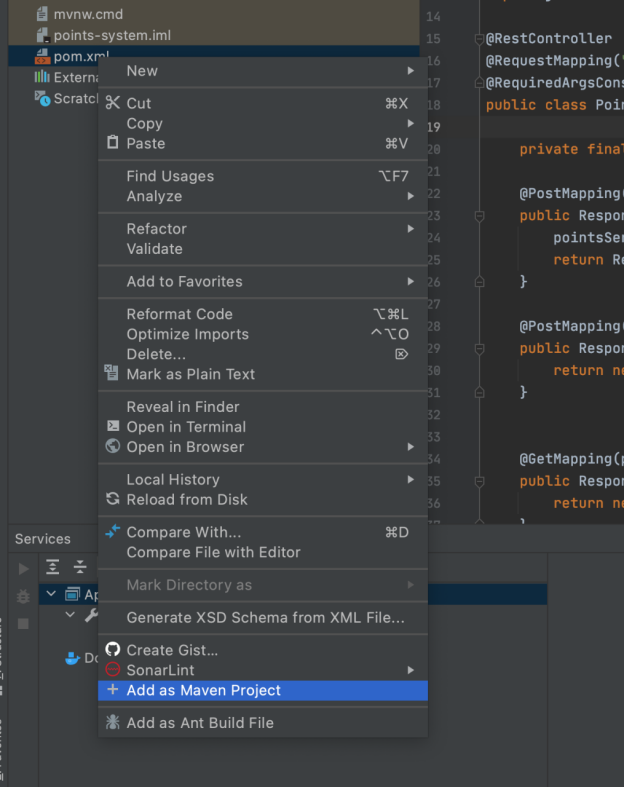624x788 pixels.
Task: Click the Services stop square icon
Action: [x=23, y=624]
